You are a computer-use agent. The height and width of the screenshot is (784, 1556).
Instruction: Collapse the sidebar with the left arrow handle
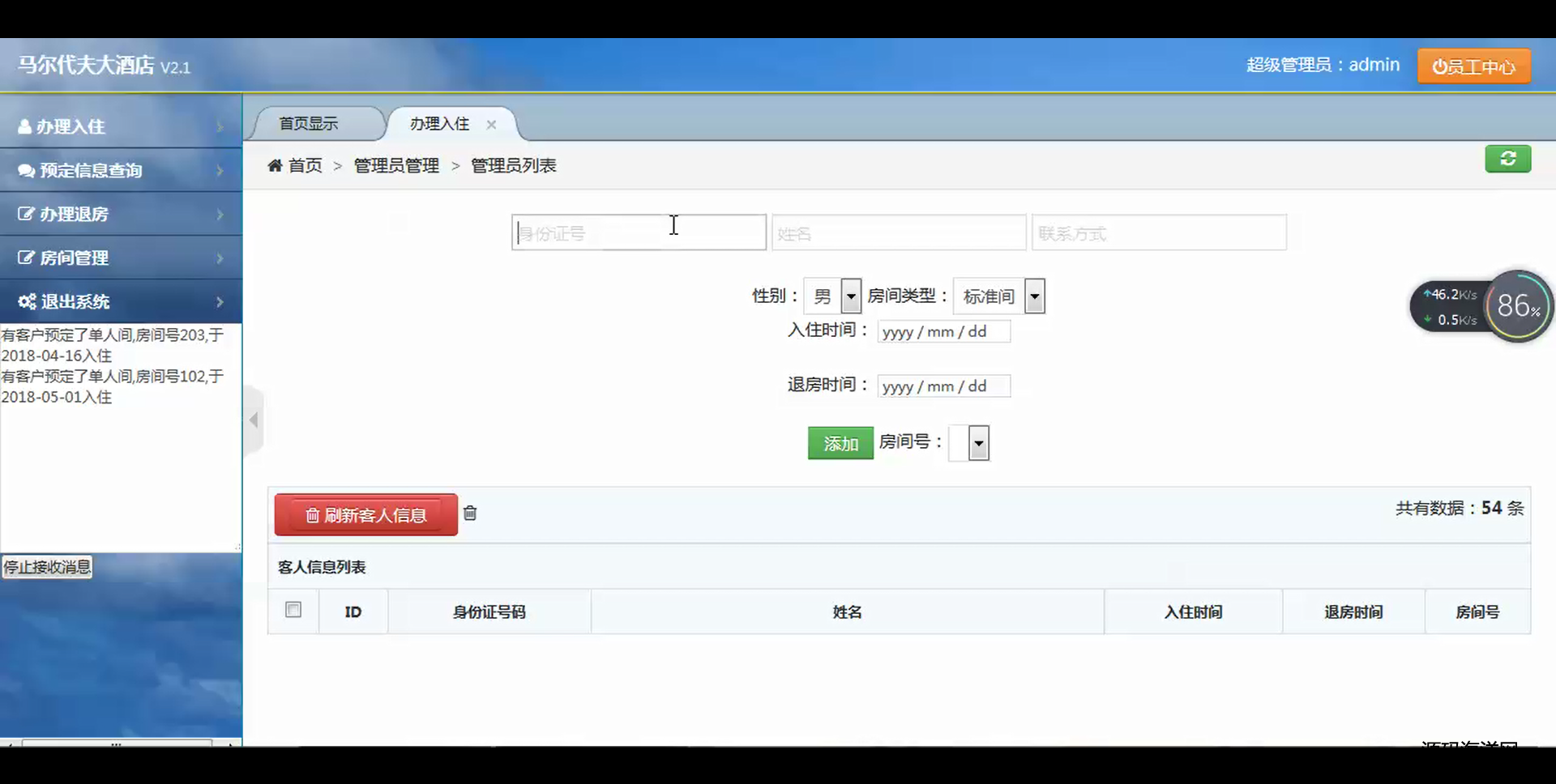254,420
